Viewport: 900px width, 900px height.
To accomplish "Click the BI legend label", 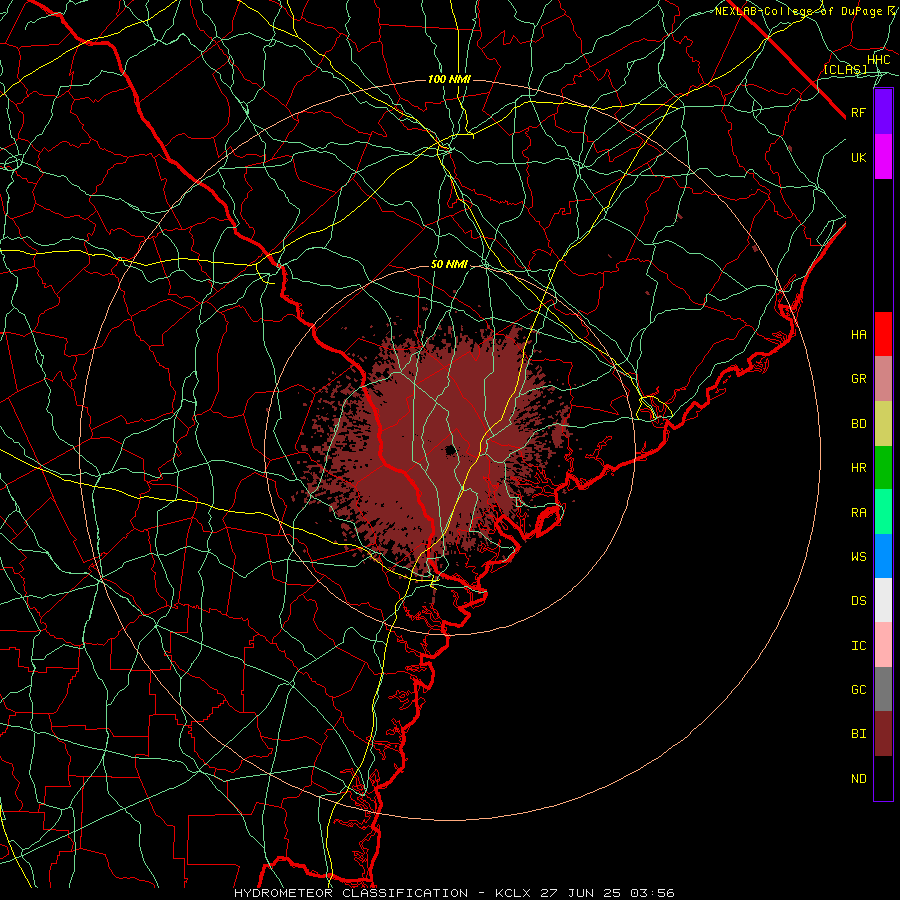I will 858,734.
